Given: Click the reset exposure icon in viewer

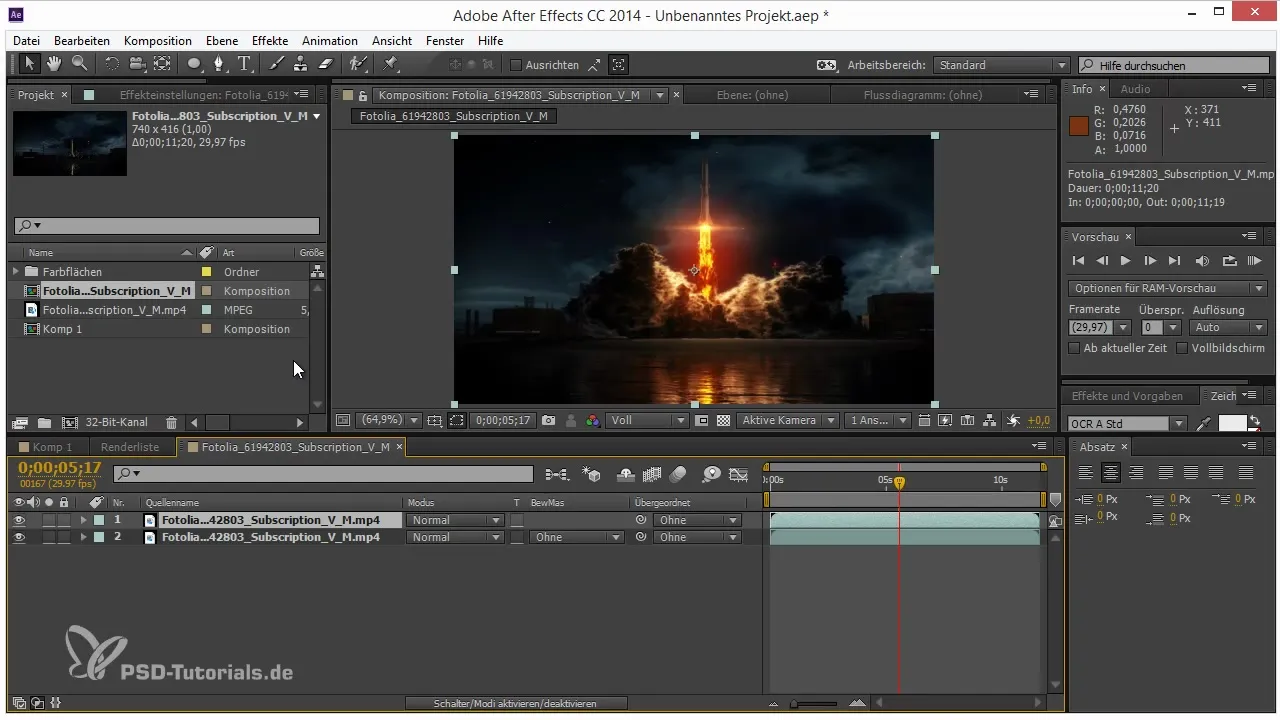Looking at the screenshot, I should pyautogui.click(x=1014, y=421).
